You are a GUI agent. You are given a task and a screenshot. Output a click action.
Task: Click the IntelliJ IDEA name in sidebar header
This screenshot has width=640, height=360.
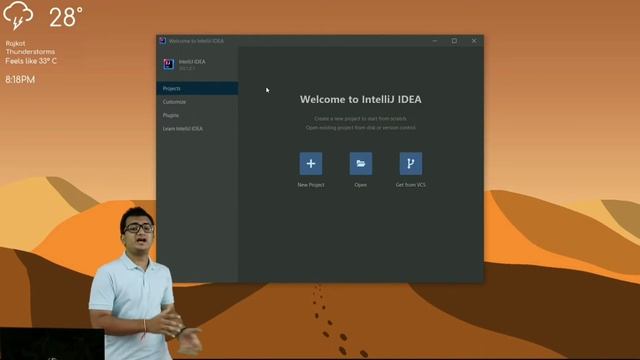tap(192, 62)
